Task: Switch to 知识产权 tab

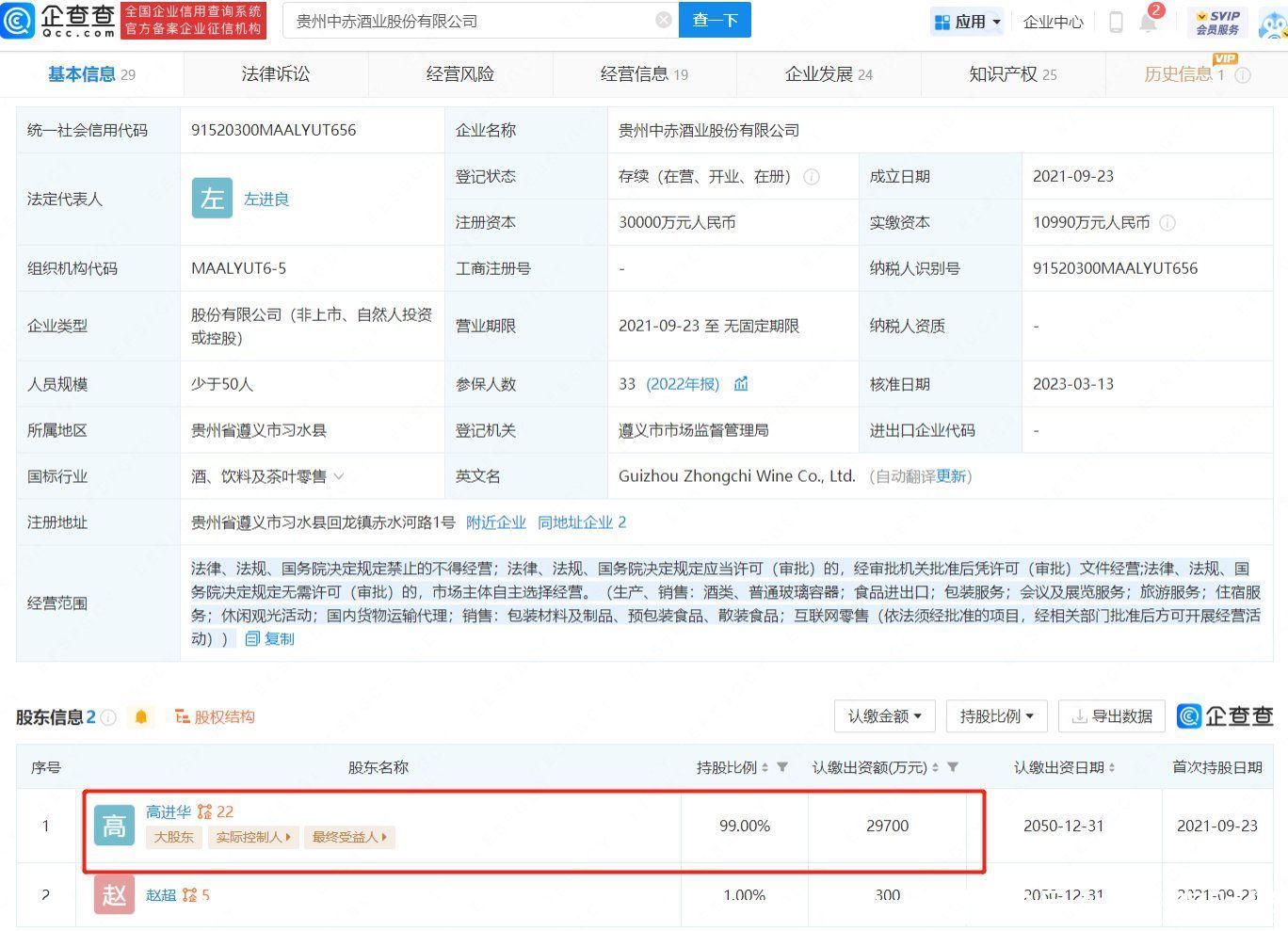Action: (1012, 74)
